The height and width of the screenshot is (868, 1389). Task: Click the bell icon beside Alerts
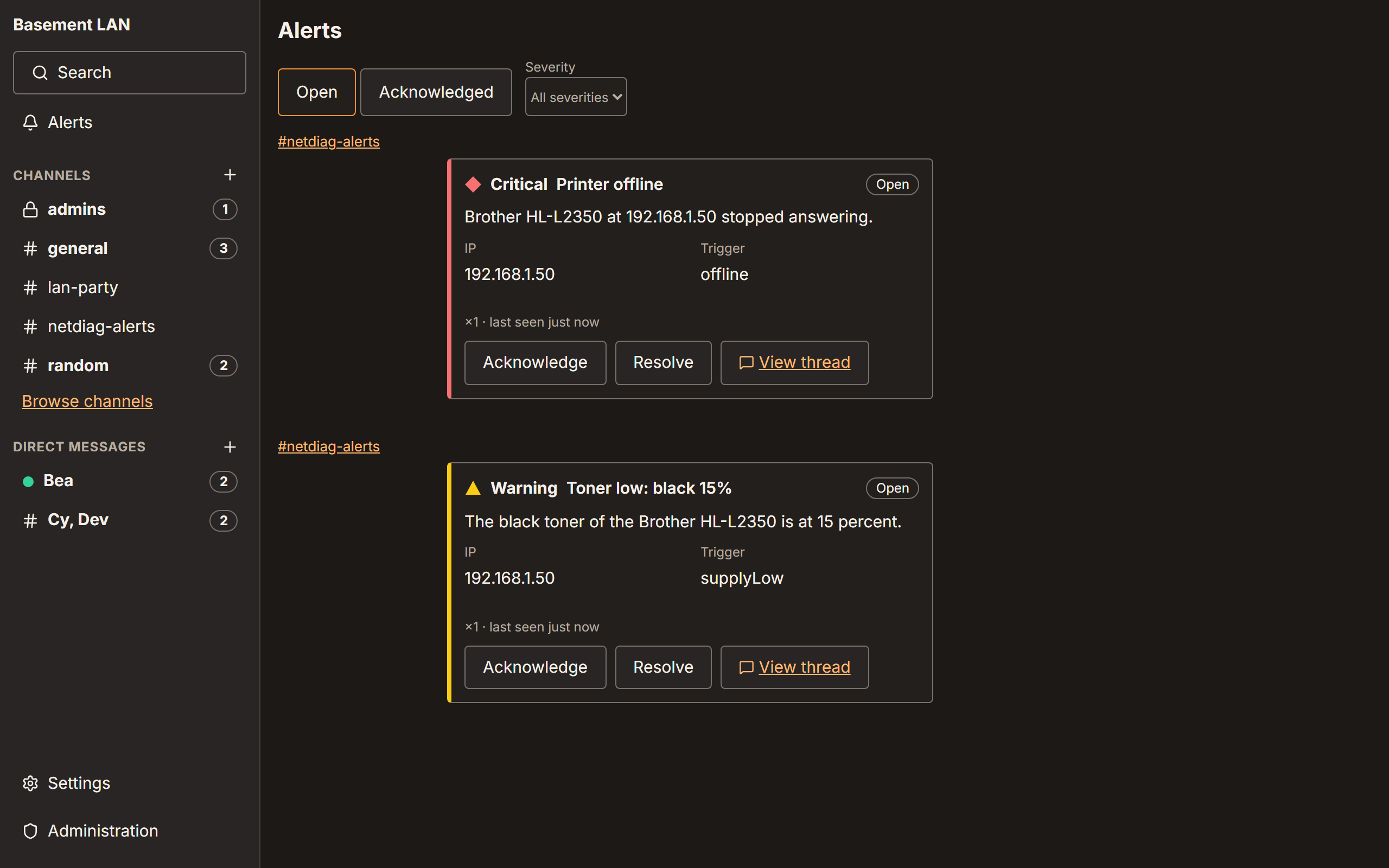[30, 122]
